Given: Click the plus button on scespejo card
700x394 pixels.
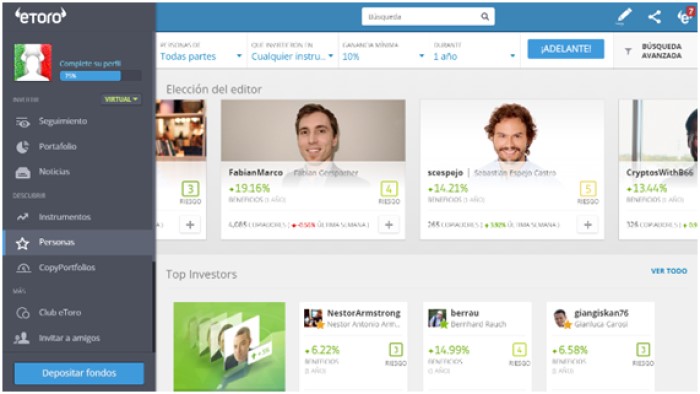Looking at the screenshot, I should (588, 224).
